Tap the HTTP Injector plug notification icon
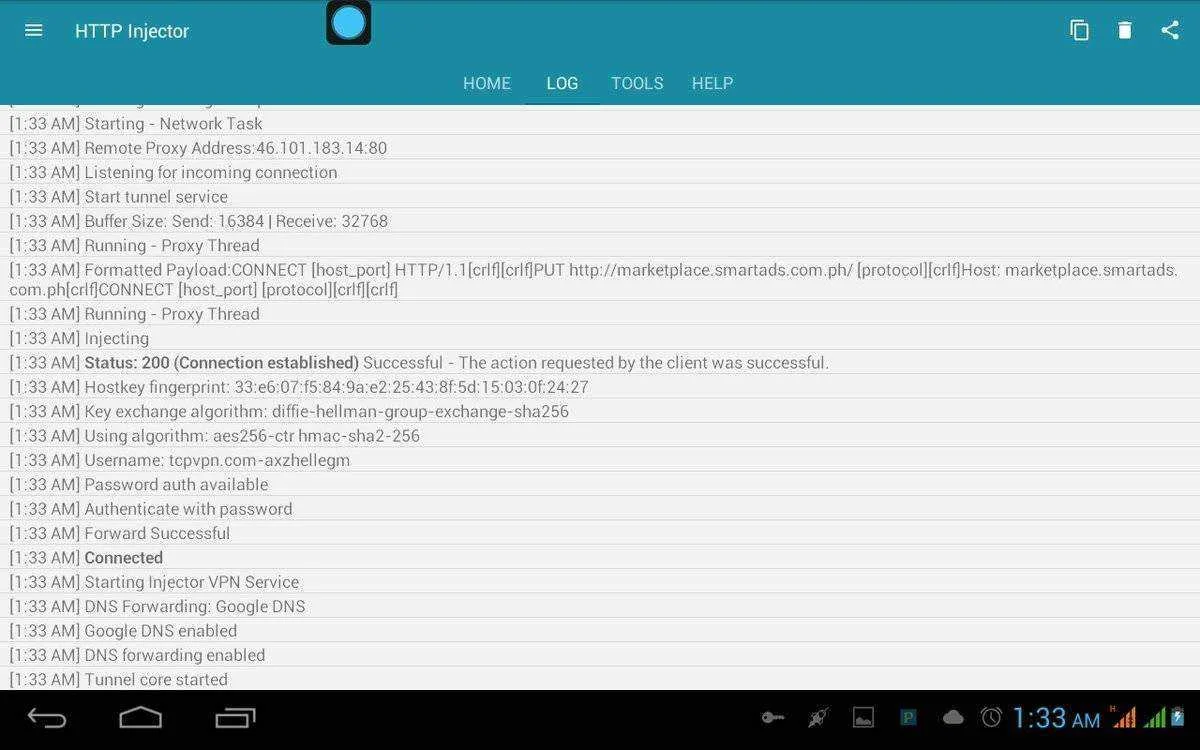The image size is (1200, 750). (x=818, y=717)
